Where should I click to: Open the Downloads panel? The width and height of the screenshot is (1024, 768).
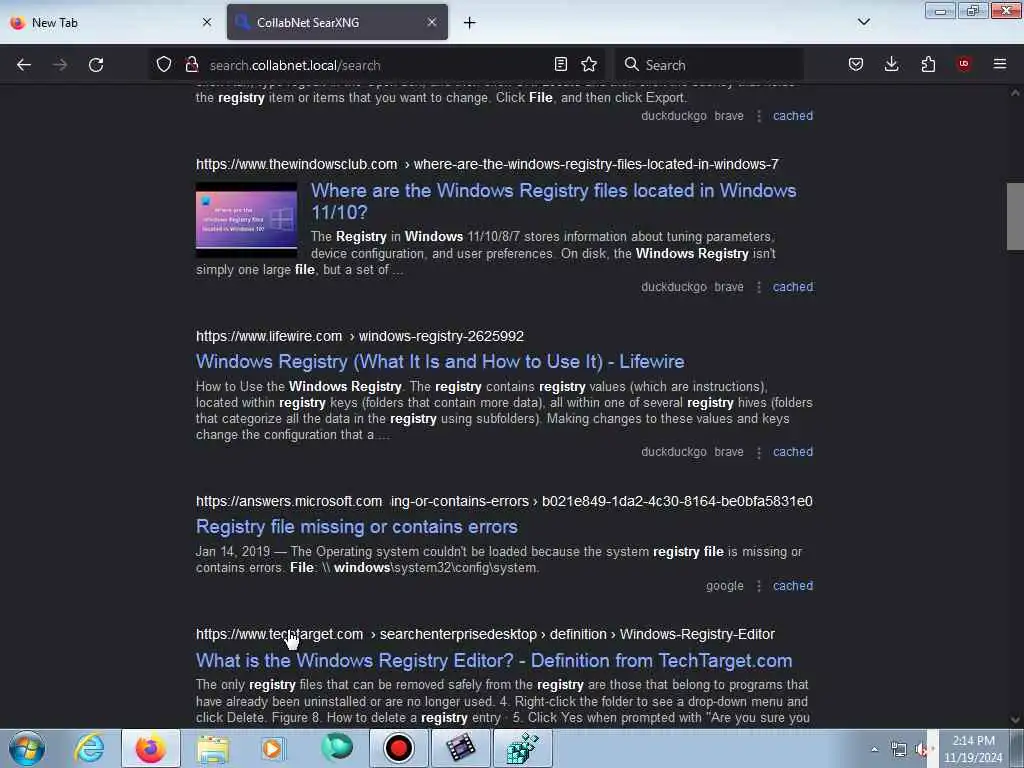pyautogui.click(x=891, y=64)
